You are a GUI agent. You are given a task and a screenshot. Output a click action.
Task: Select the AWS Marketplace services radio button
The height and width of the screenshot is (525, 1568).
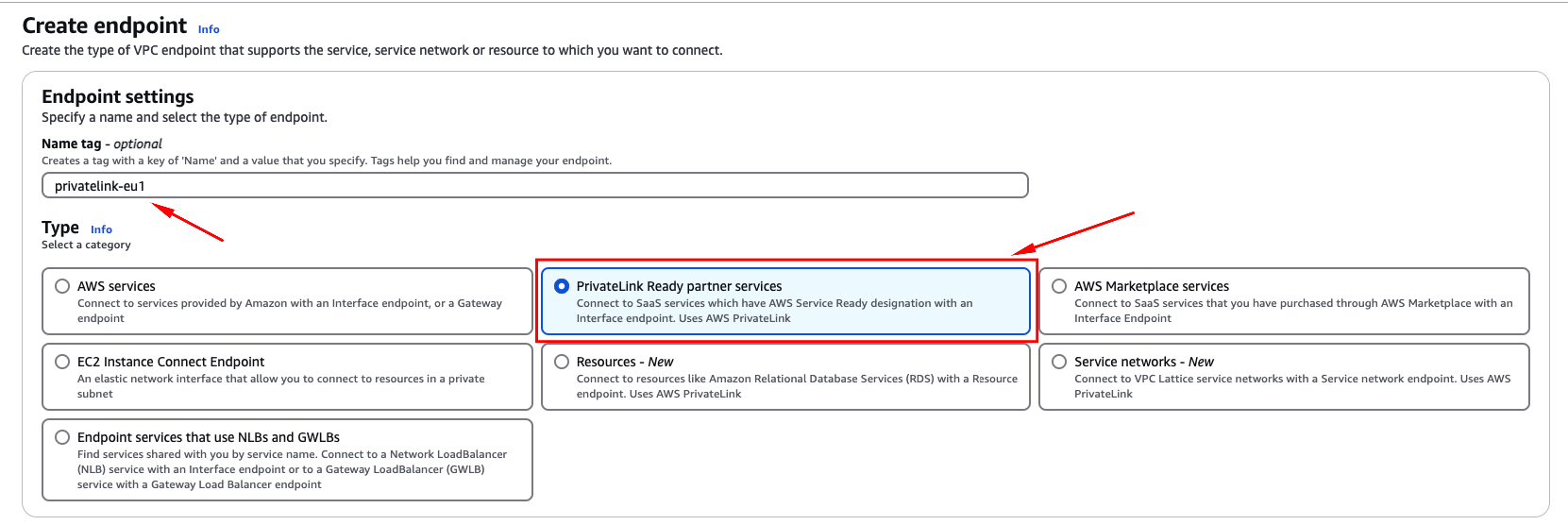1059,286
